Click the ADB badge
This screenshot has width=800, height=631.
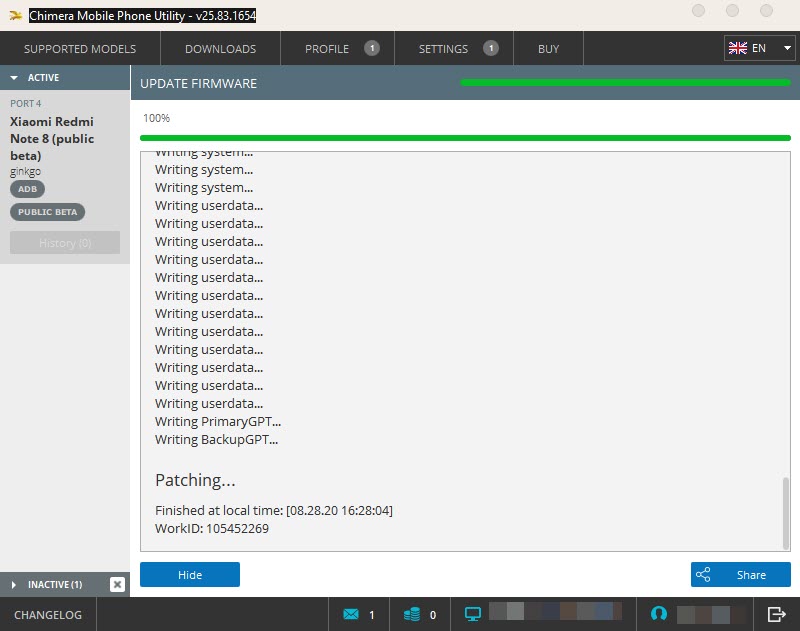coord(28,189)
